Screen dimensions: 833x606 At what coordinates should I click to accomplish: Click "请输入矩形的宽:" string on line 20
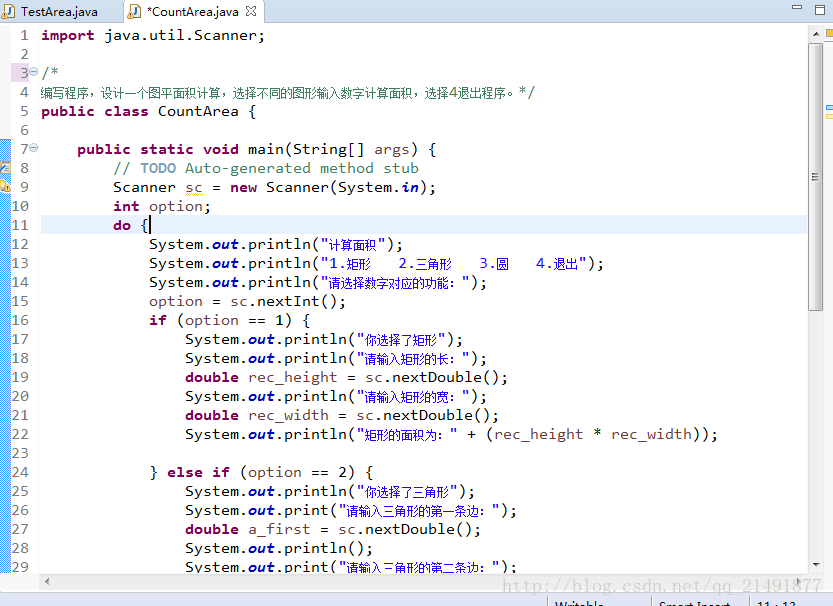pyautogui.click(x=414, y=397)
